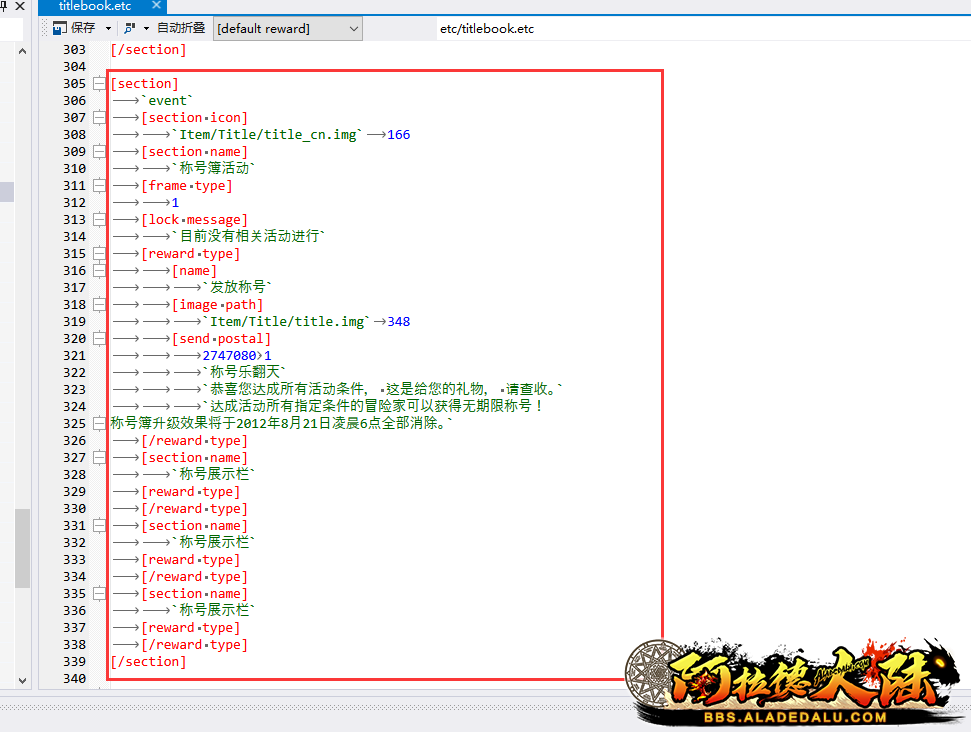Collapse [reward type] fold at line 315
This screenshot has width=971, height=732.
[99, 254]
